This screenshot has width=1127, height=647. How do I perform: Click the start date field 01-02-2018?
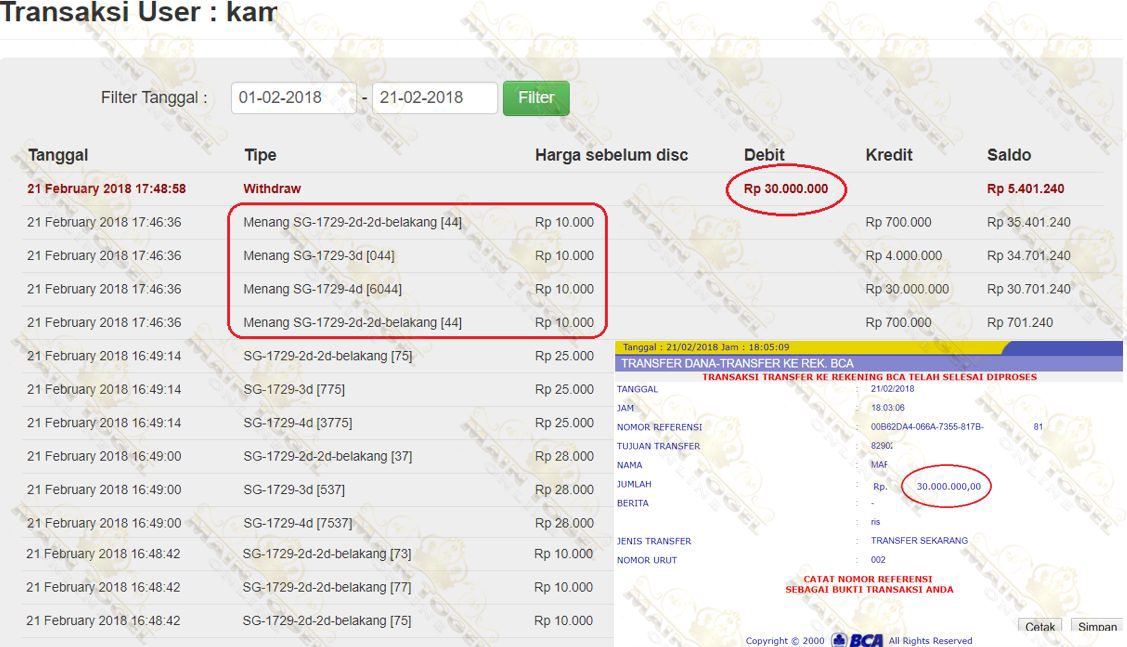pos(293,98)
